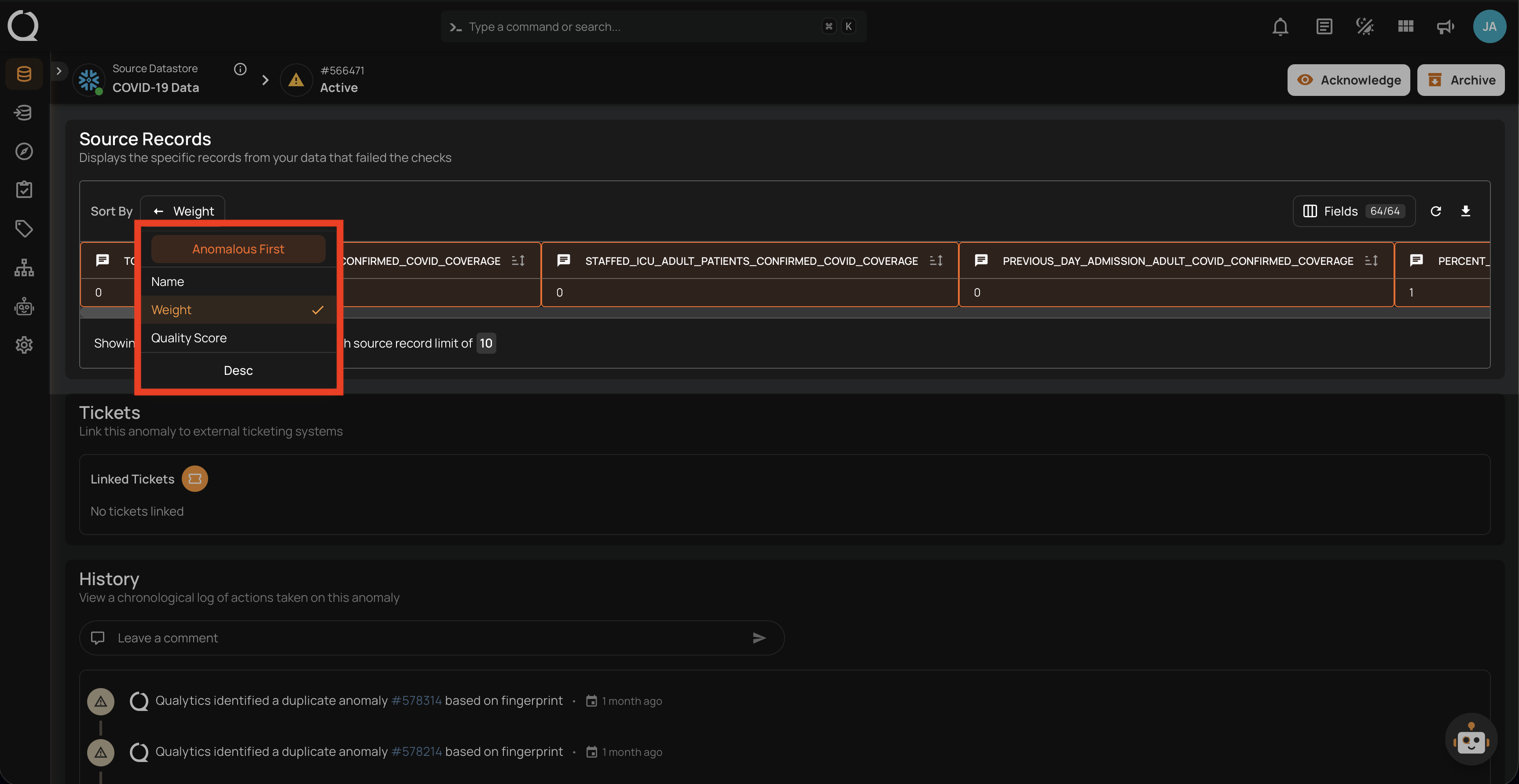
Task: Click source record limit value 10
Action: click(486, 343)
